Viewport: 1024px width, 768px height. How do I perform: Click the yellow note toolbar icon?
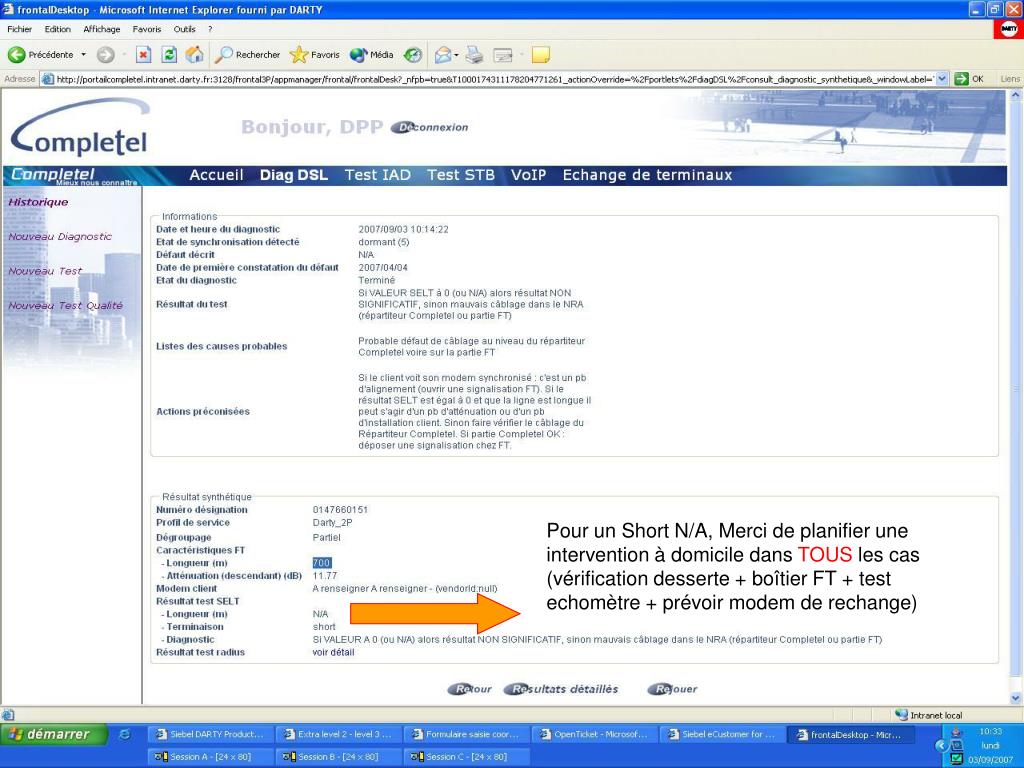tap(541, 55)
